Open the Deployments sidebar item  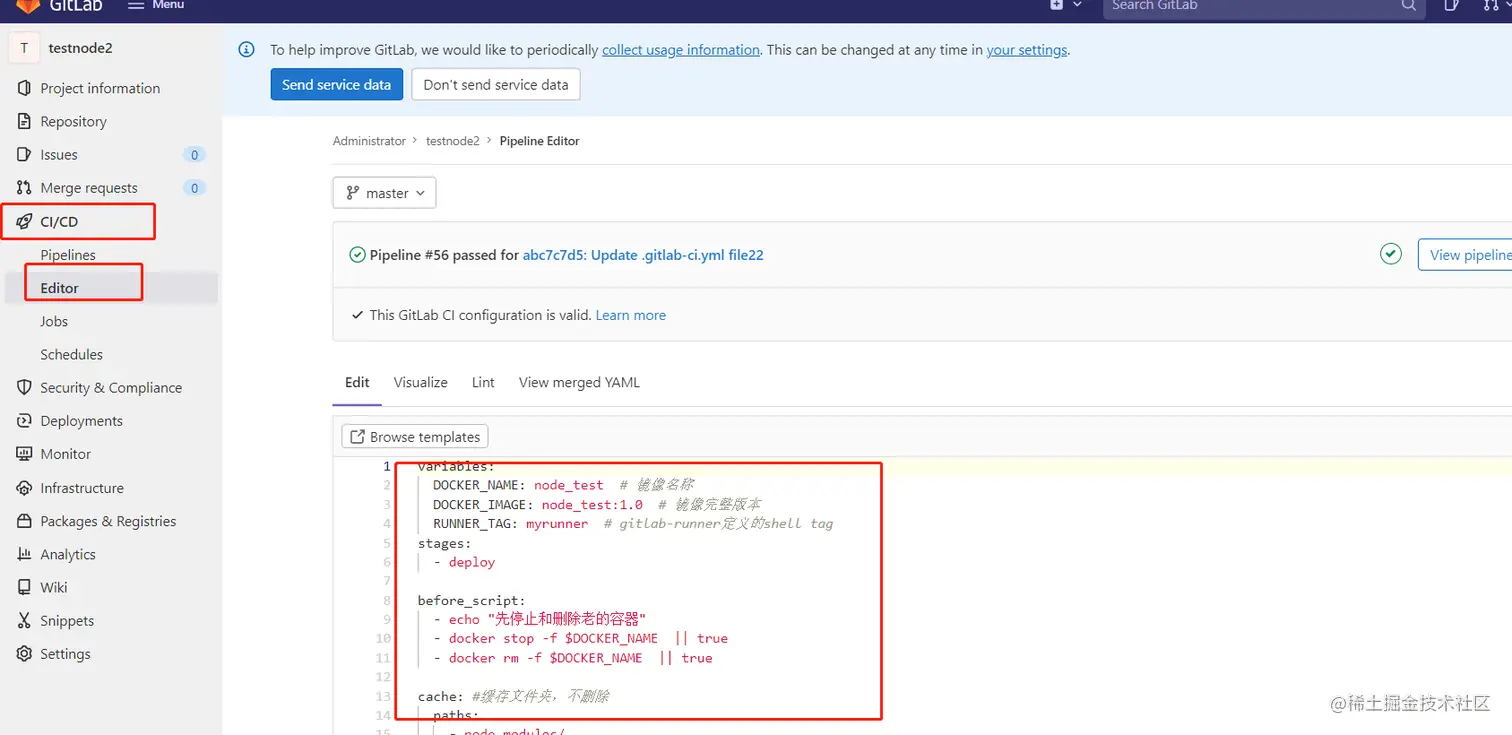[81, 421]
